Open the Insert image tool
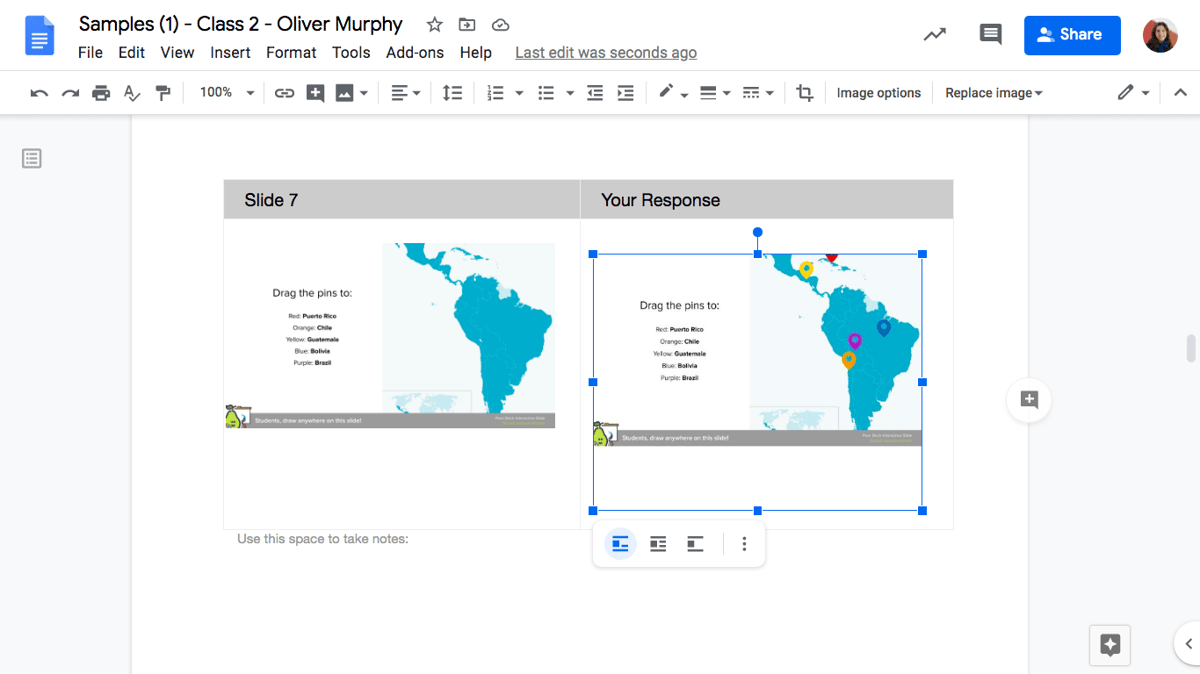The width and height of the screenshot is (1200, 674). [x=345, y=92]
